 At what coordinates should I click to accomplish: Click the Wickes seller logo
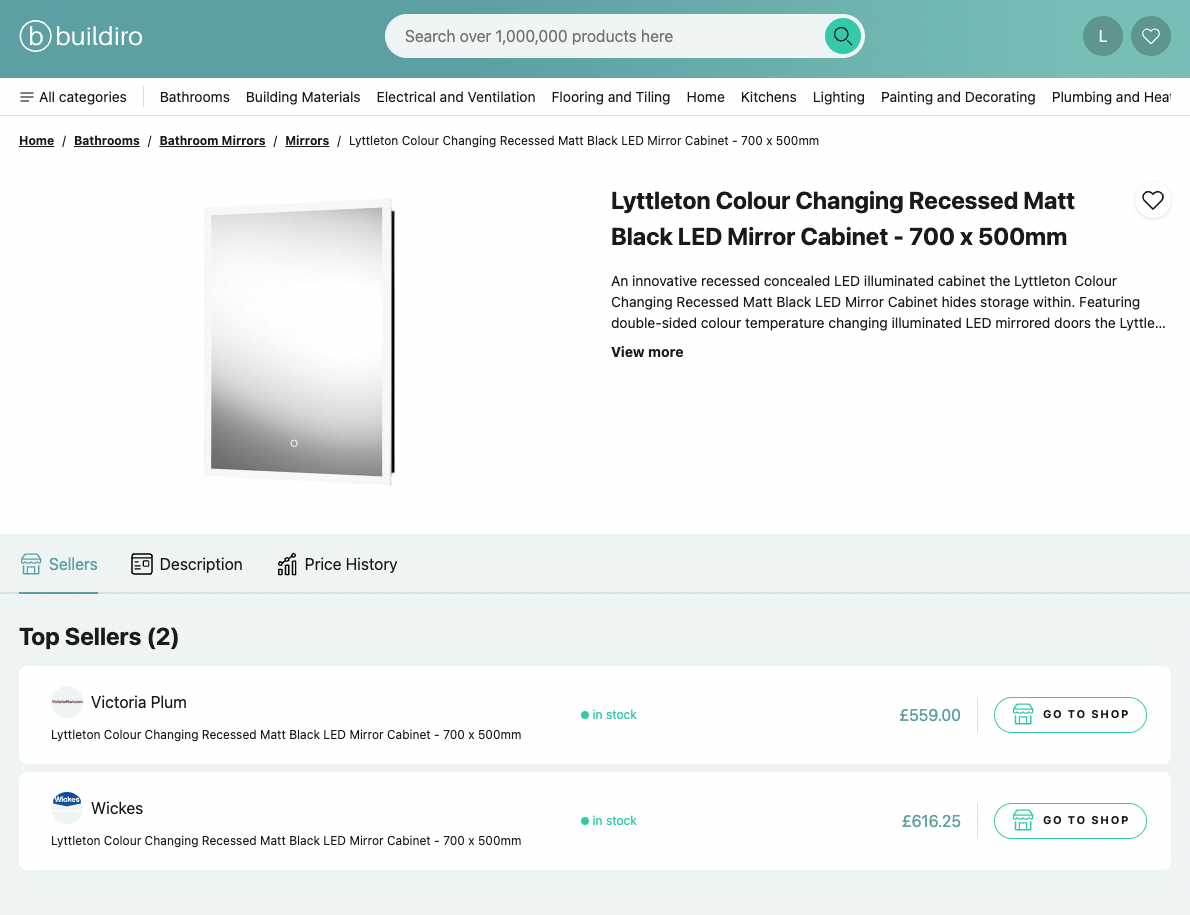click(67, 808)
